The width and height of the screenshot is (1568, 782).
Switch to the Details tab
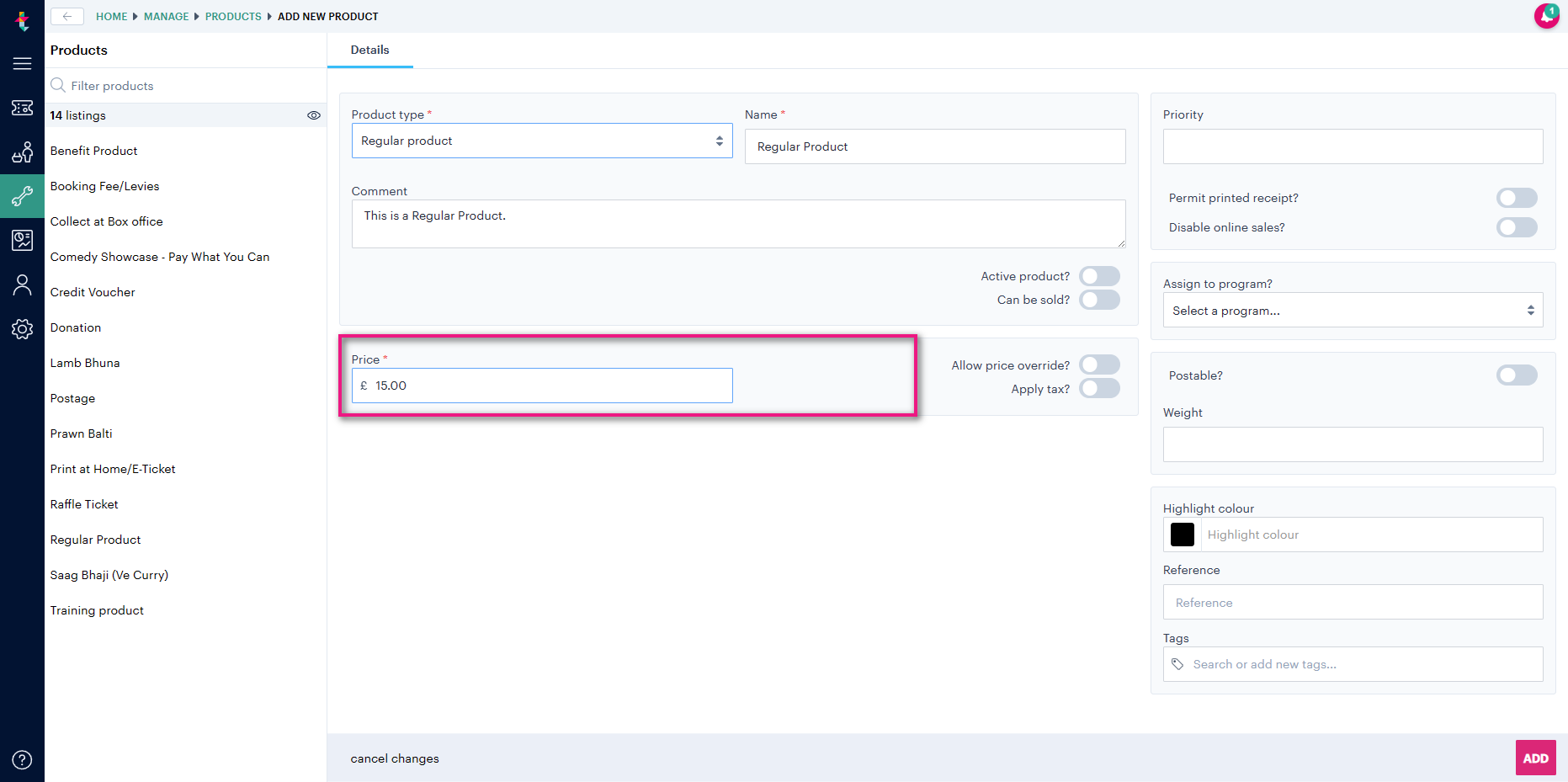tap(369, 50)
